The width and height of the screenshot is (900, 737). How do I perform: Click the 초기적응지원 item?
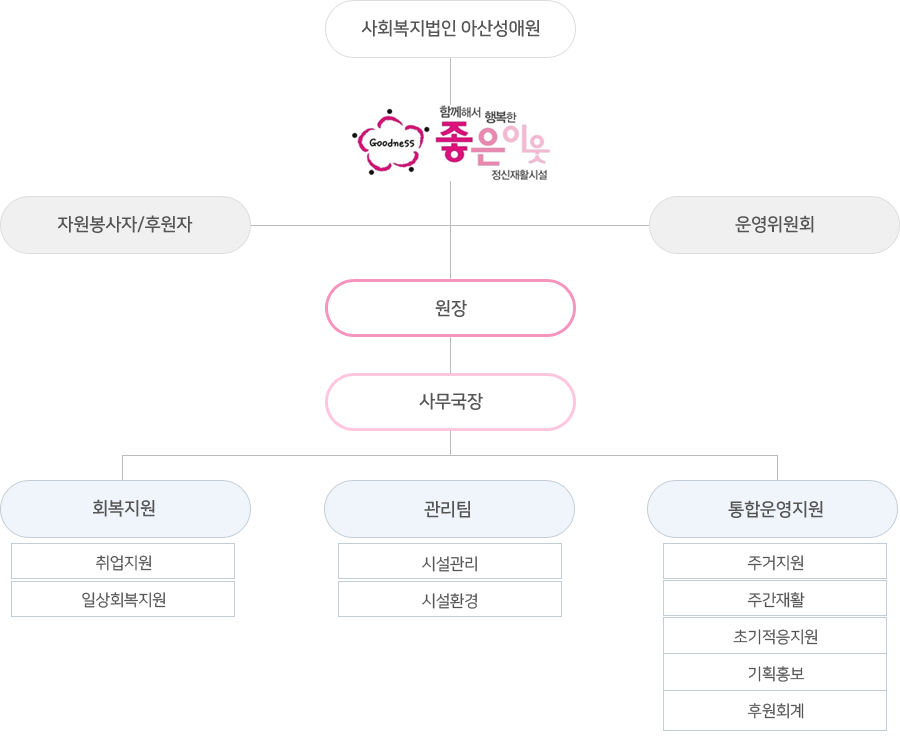point(775,635)
